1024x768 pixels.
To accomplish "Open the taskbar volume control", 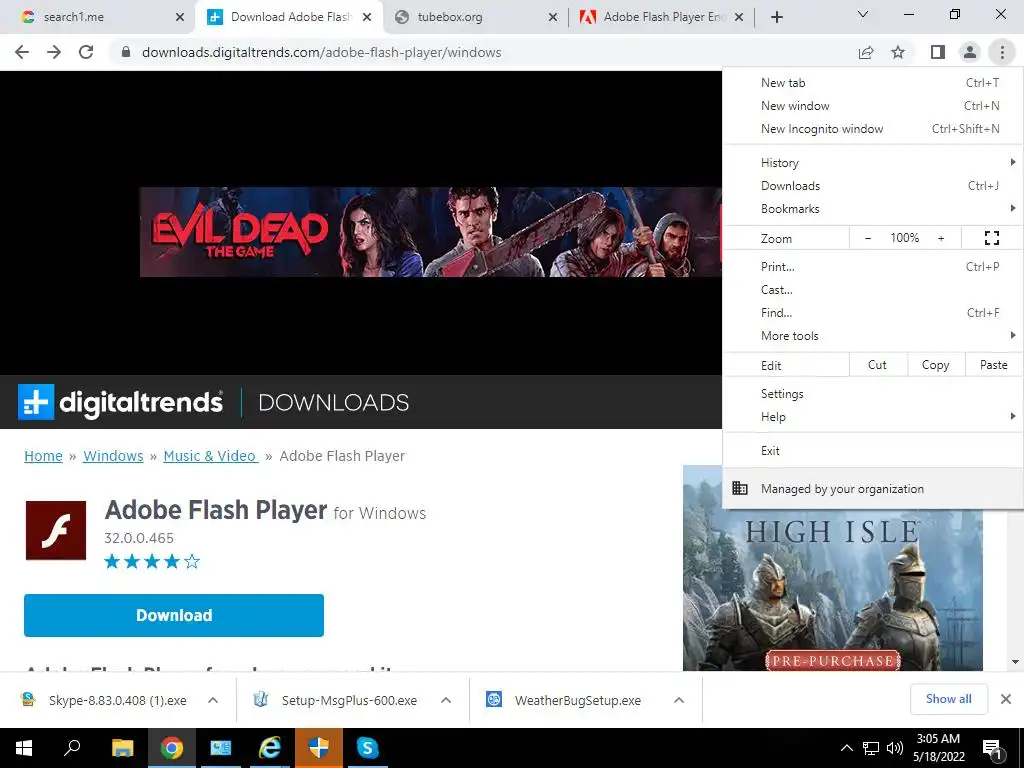I will coord(895,748).
